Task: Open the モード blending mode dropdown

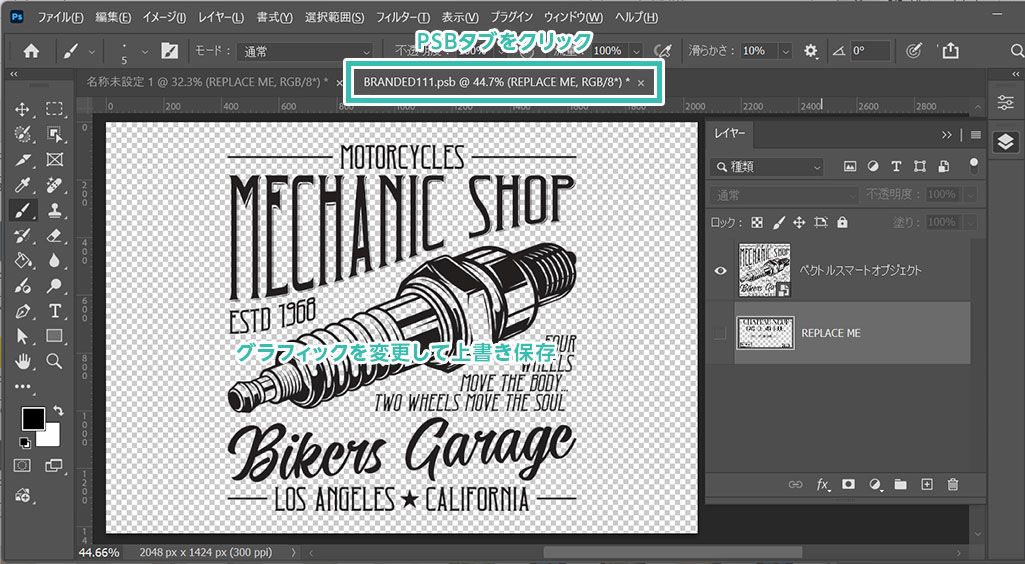Action: 305,51
